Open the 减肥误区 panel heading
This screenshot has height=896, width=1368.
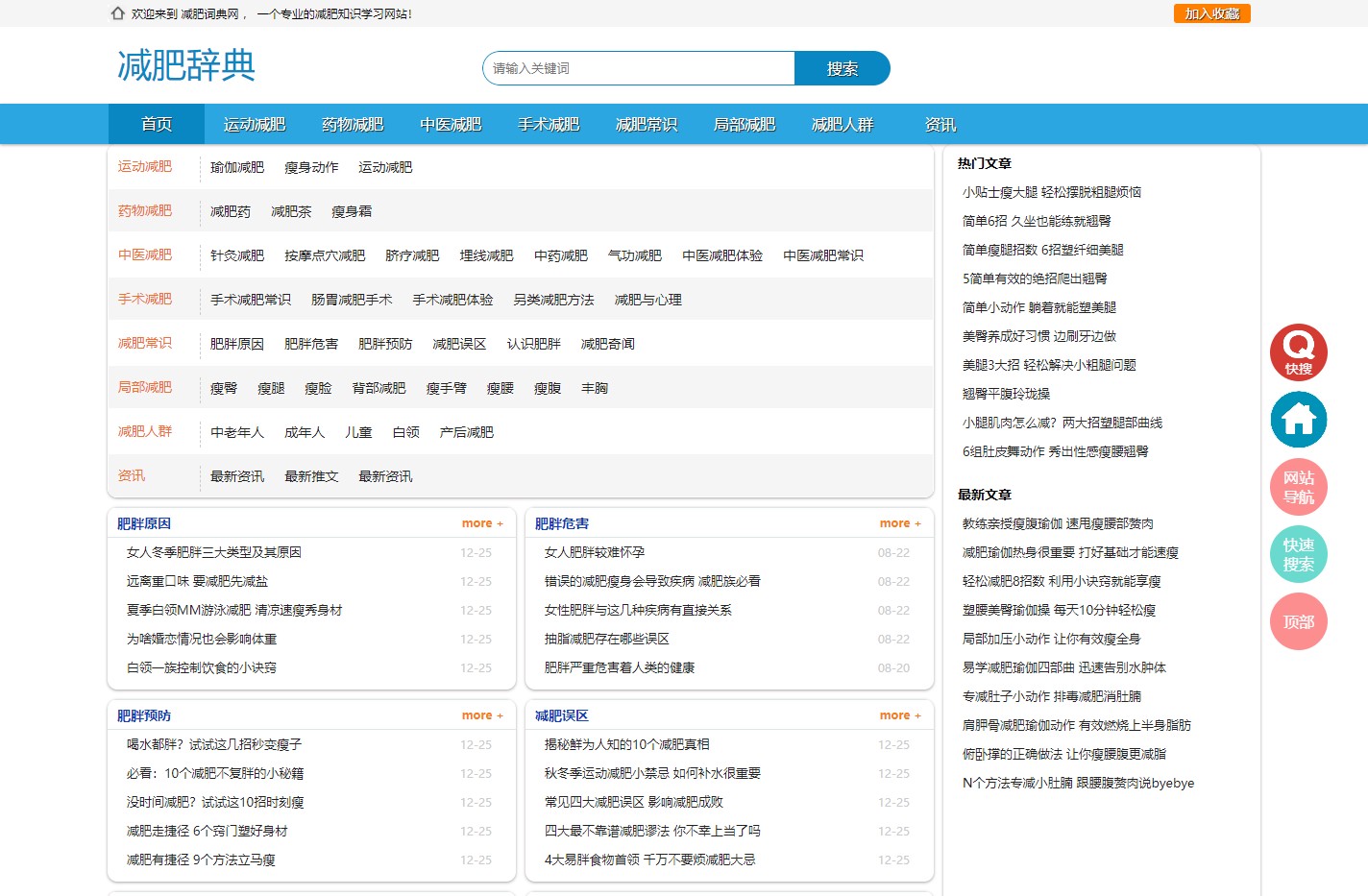pos(562,715)
